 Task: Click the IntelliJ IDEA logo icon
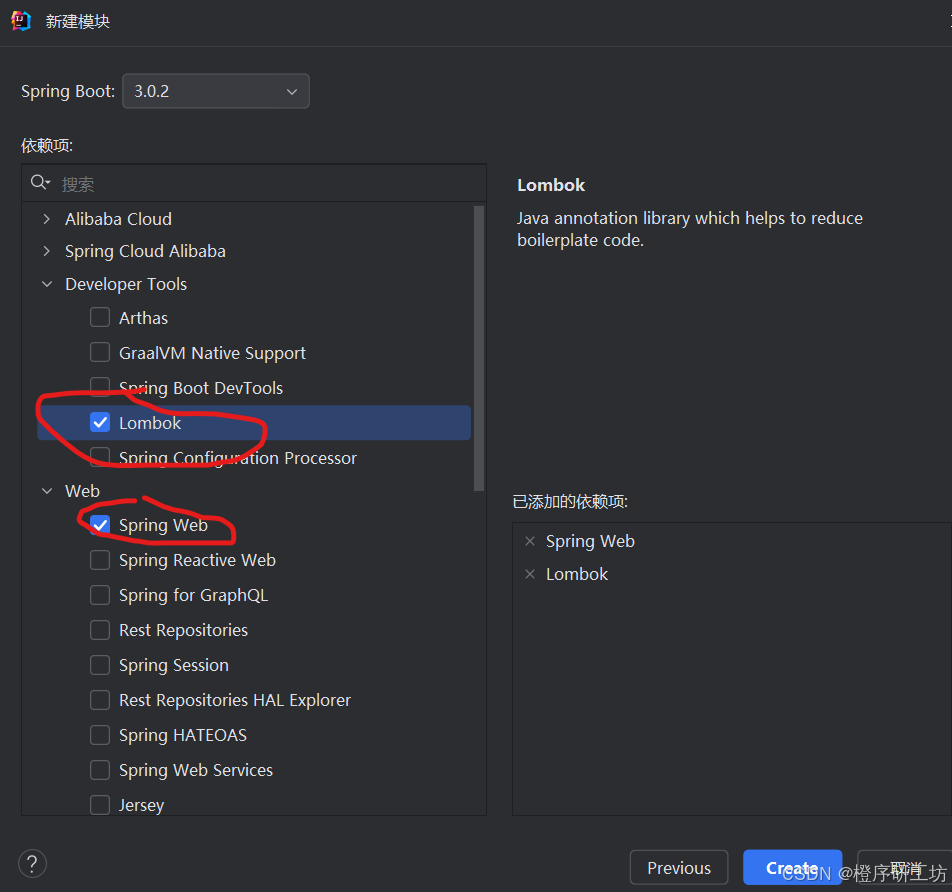21,21
